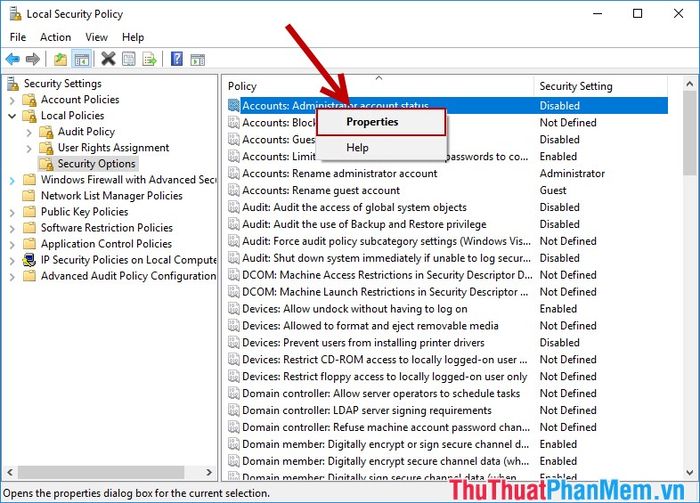Click the Local Security Policy title bar icon
The width and height of the screenshot is (700, 503).
pos(15,14)
